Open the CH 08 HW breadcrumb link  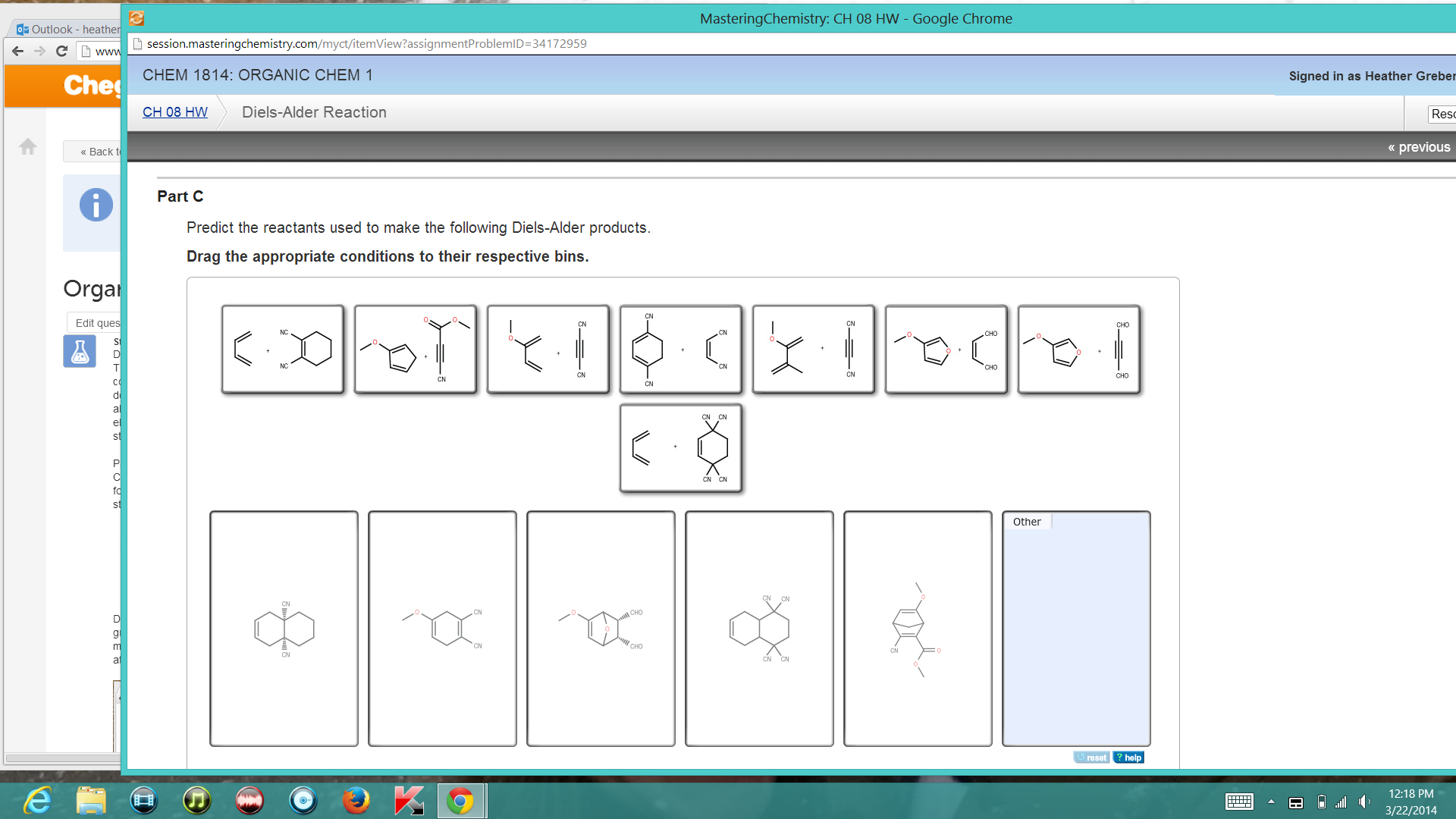tap(174, 111)
